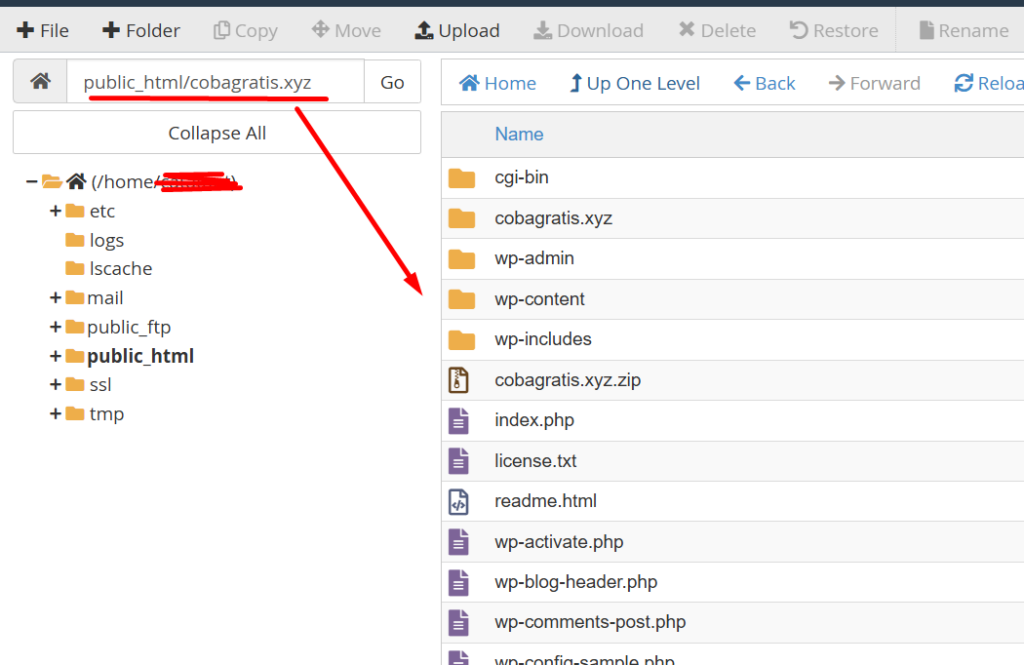Click the Up One Level navigation link
Image resolution: width=1024 pixels, height=665 pixels.
pos(634,83)
